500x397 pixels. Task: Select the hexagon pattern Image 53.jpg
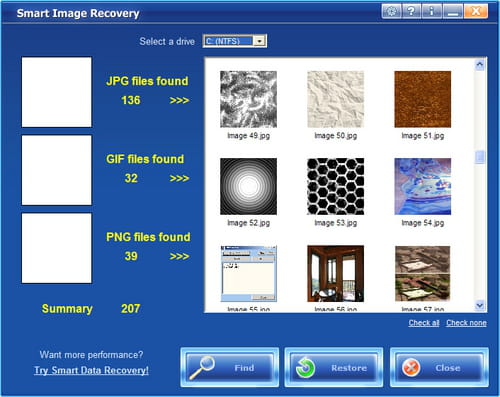[335, 186]
